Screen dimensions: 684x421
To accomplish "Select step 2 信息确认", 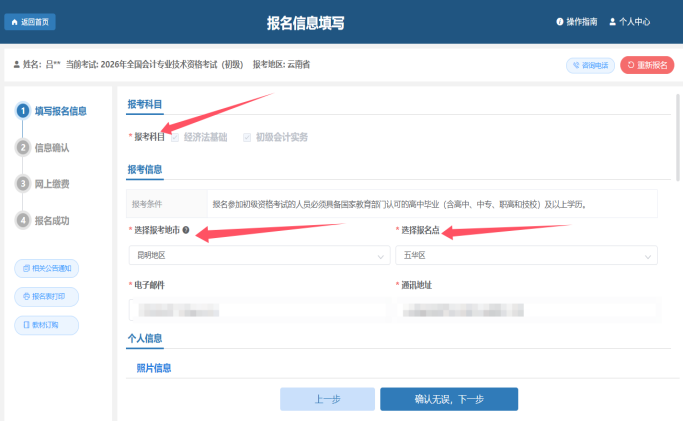I will [x=50, y=147].
